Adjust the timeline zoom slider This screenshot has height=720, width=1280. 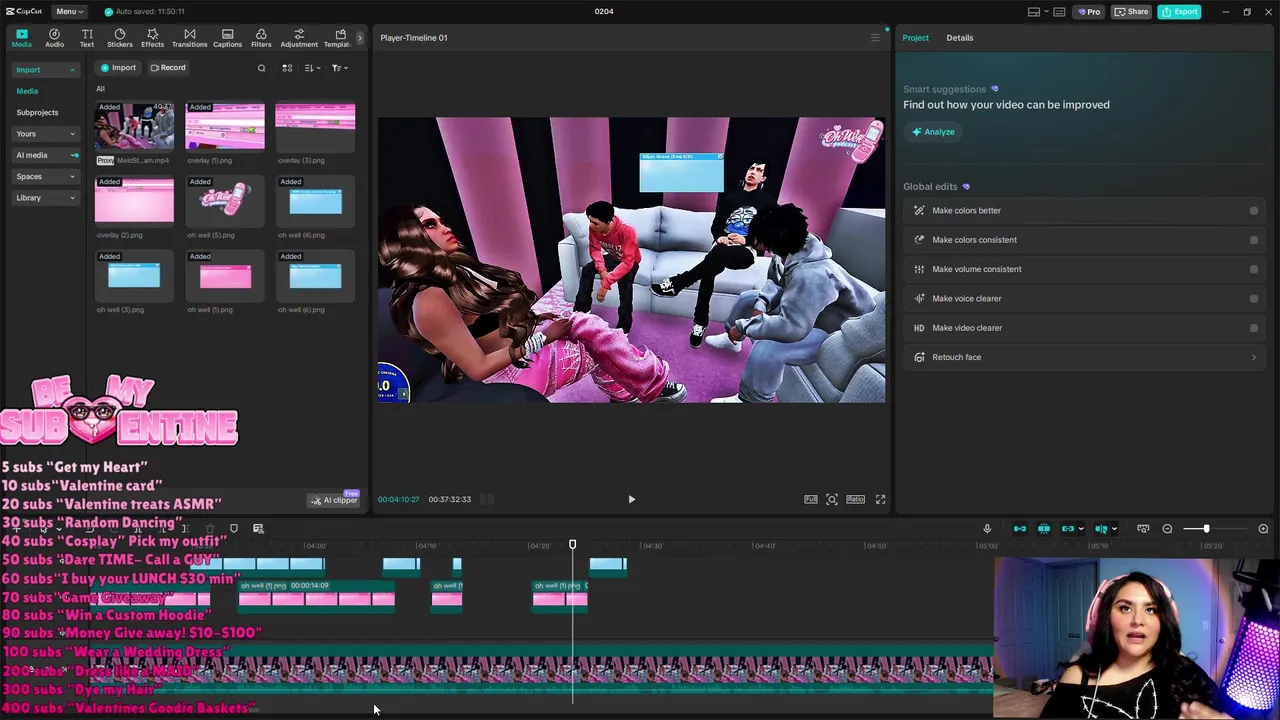[x=1205, y=529]
